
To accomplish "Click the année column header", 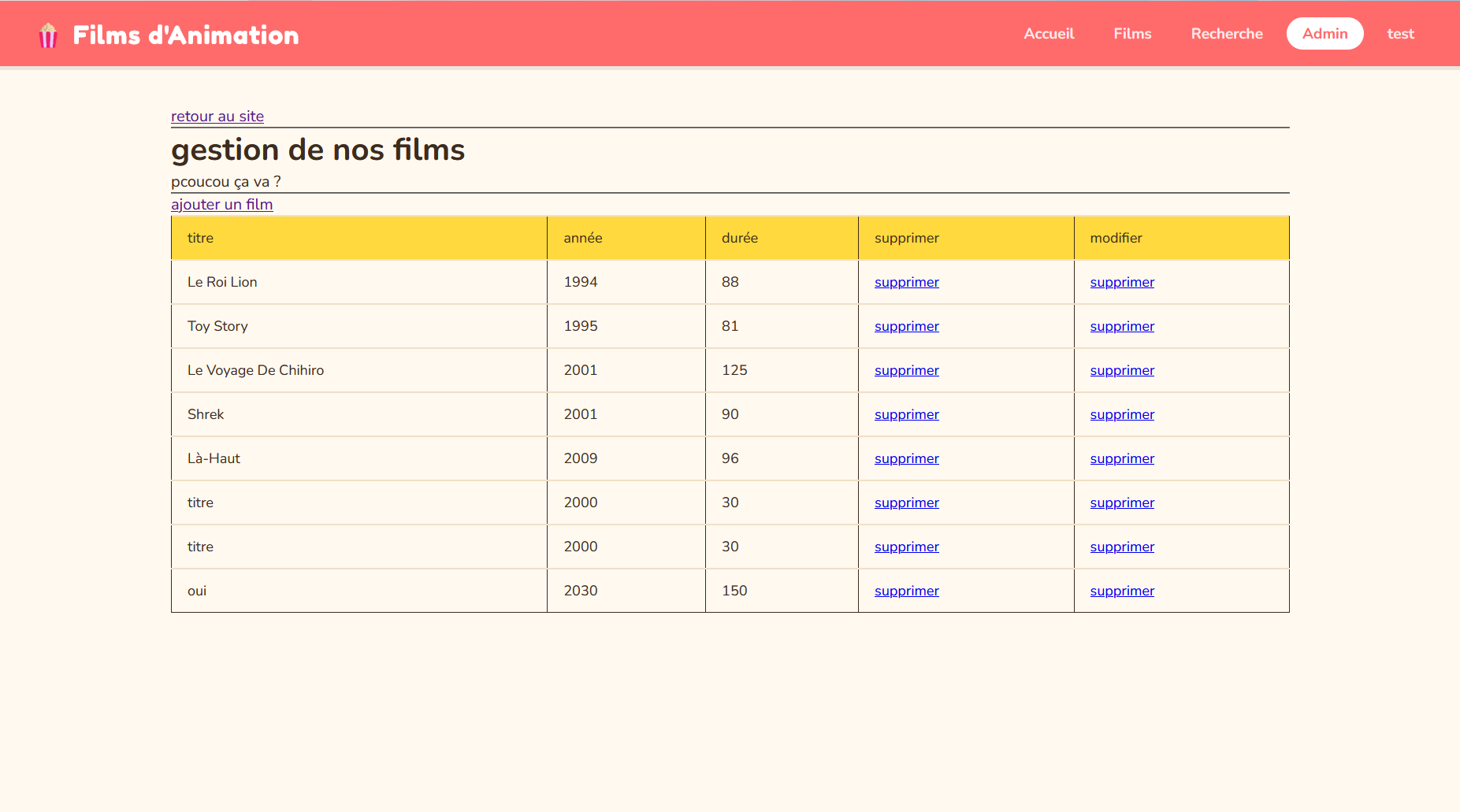I will click(x=626, y=238).
